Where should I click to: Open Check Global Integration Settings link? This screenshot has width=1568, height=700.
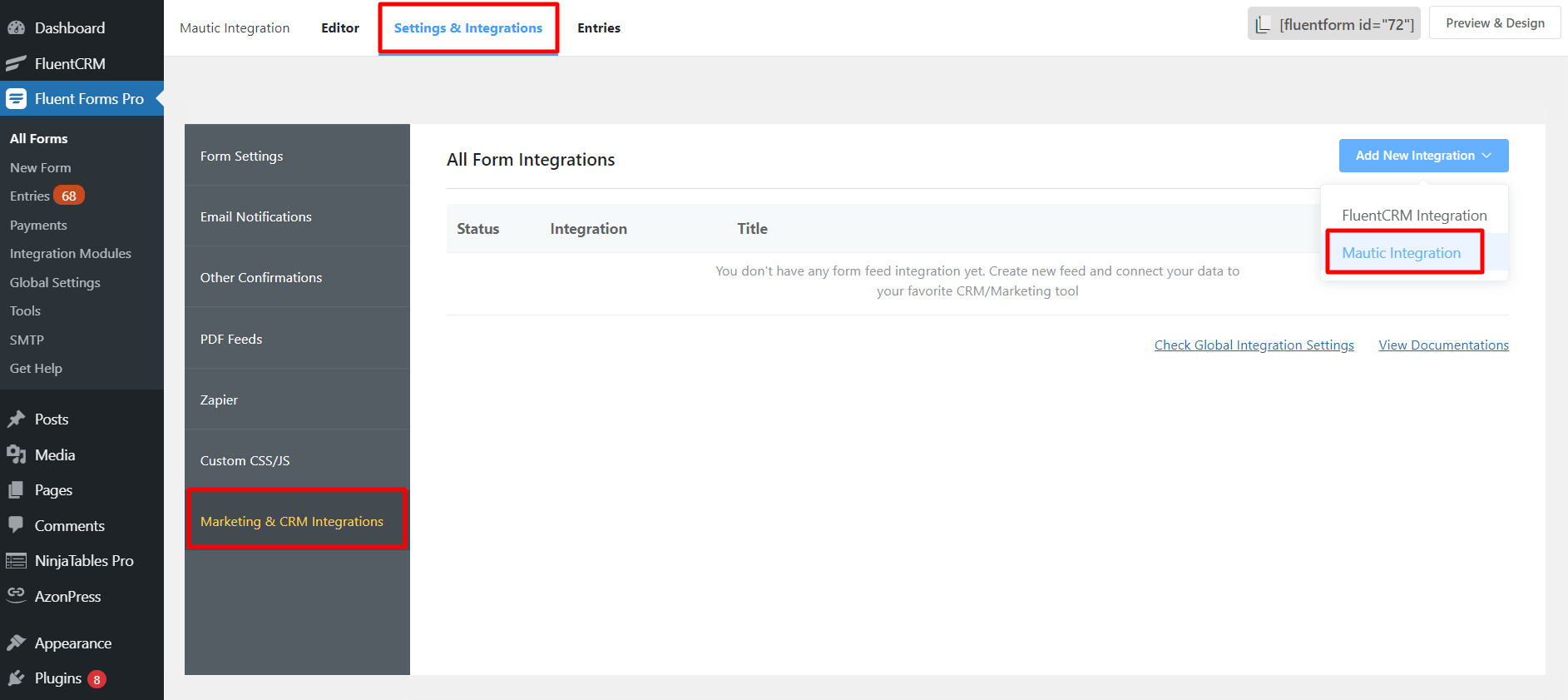tap(1254, 345)
